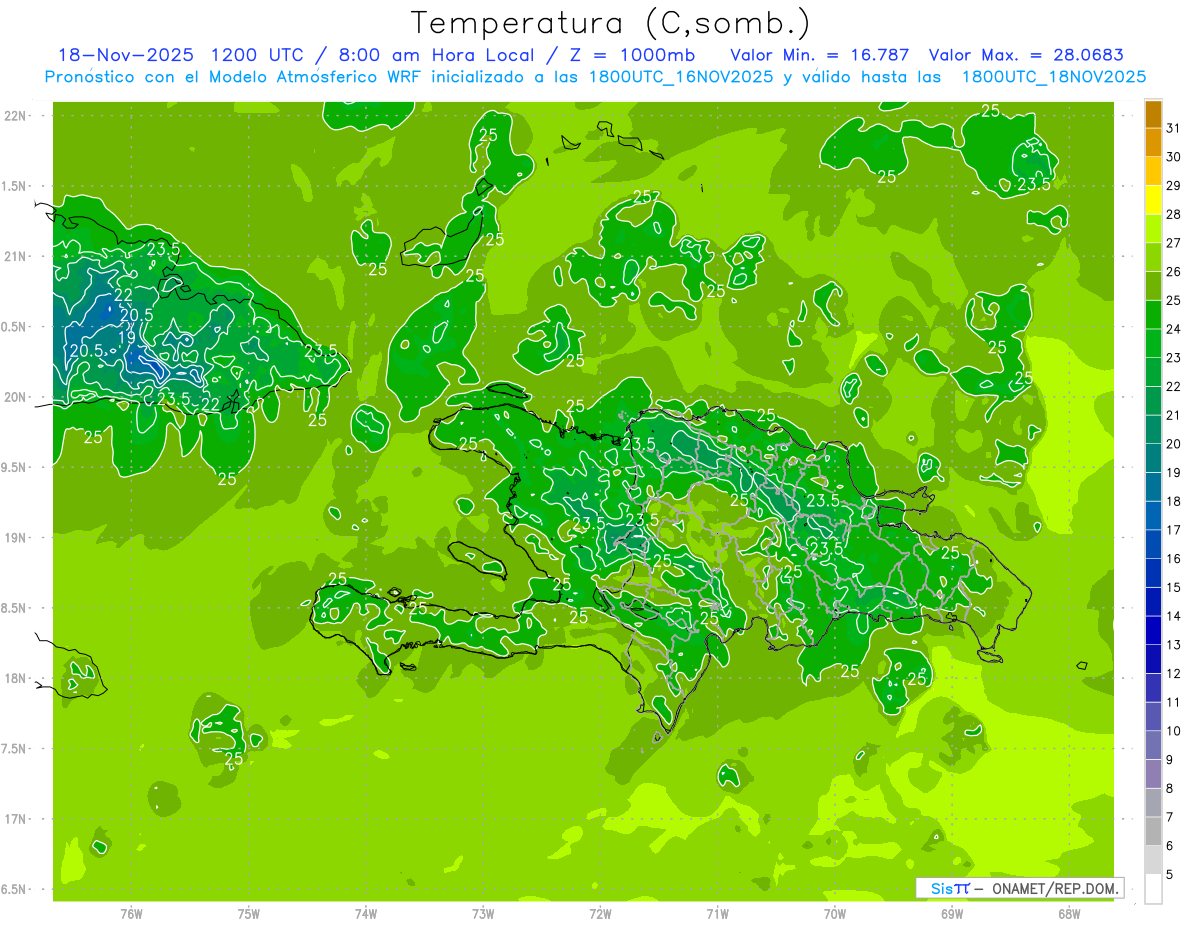
Task: Click the '72W' longitude axis label
Action: tap(600, 914)
